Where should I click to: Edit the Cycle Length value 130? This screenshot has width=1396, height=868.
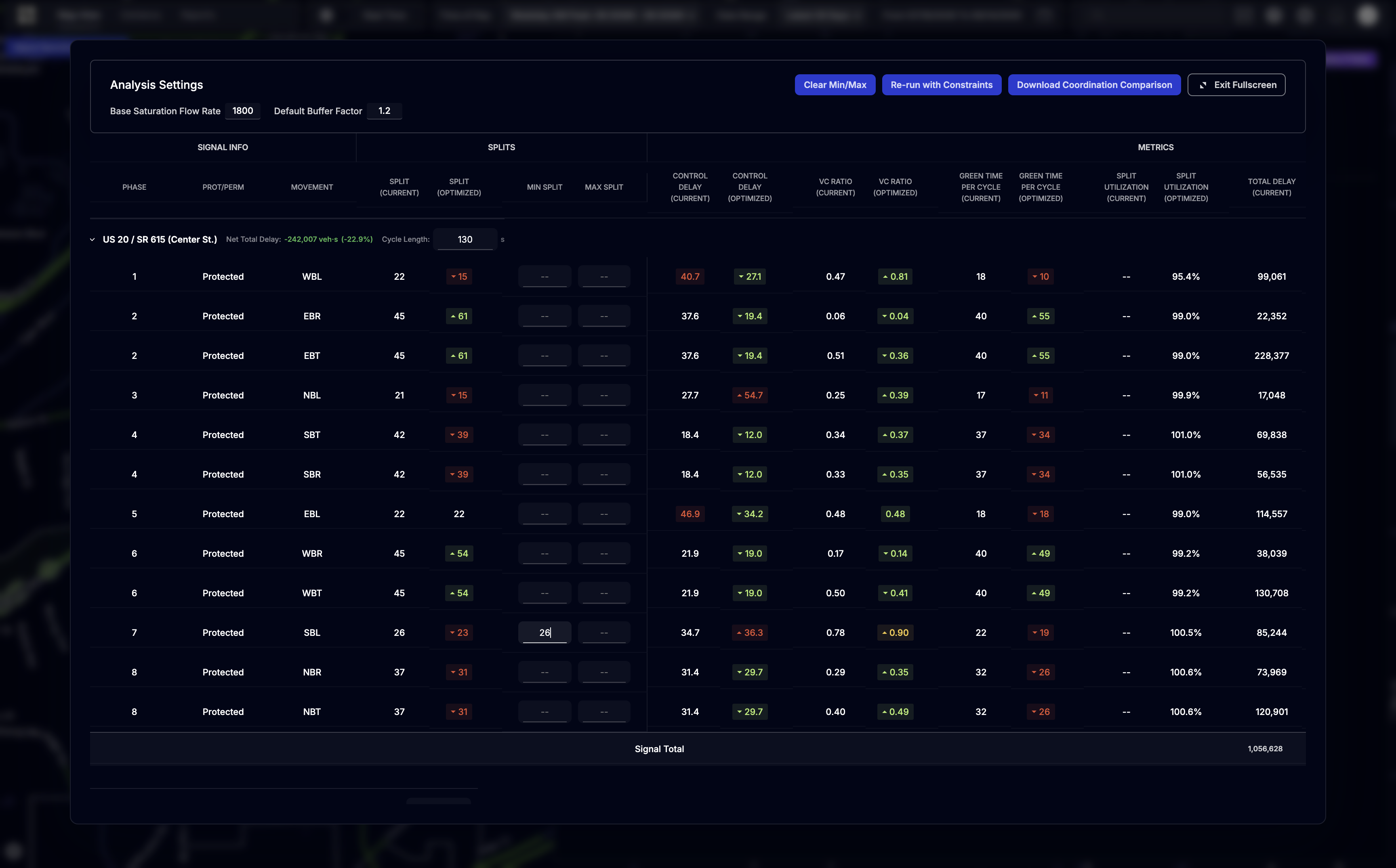[x=465, y=239]
